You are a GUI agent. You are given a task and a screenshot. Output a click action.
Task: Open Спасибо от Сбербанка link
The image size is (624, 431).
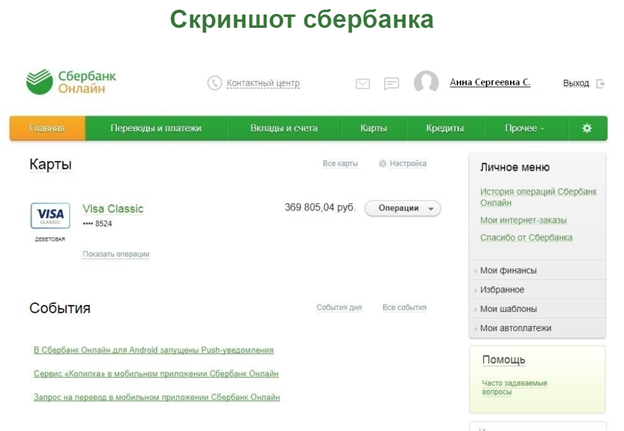click(x=526, y=238)
